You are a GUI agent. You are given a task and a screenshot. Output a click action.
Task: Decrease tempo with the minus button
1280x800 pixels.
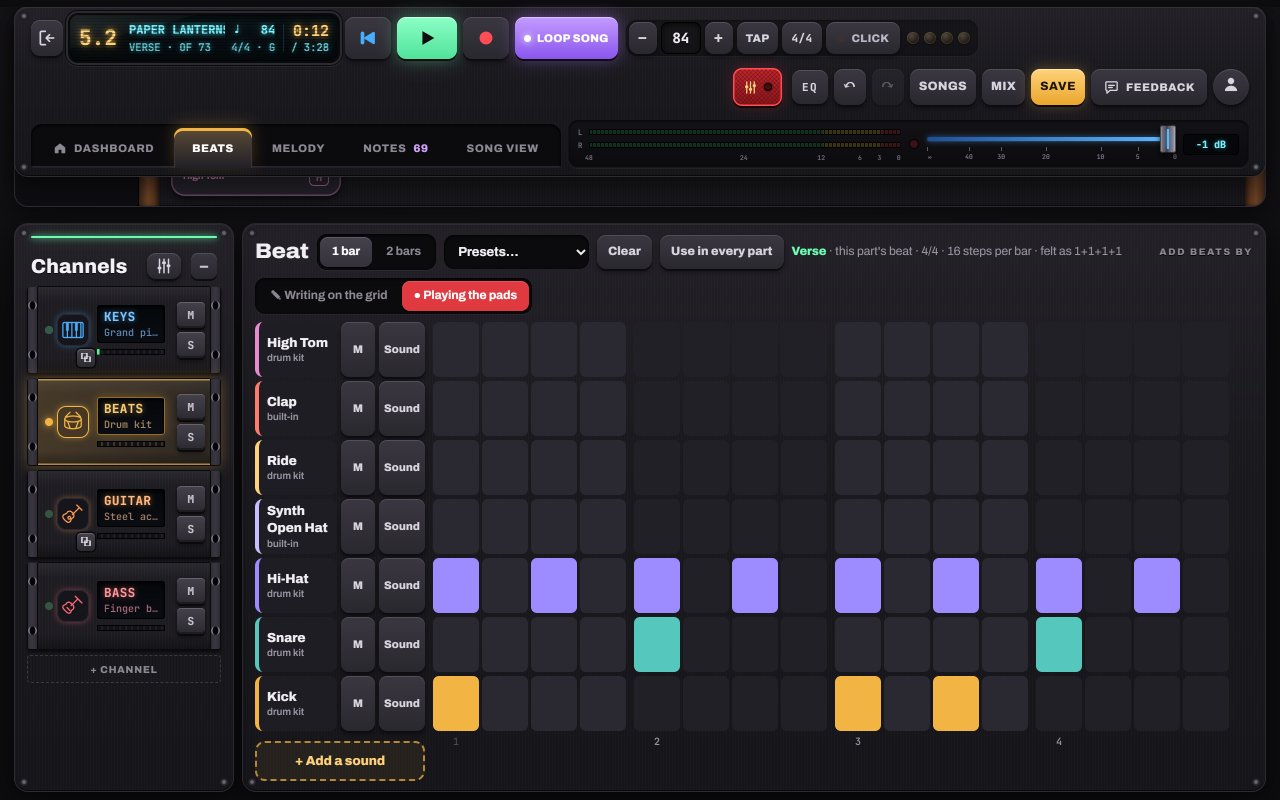(x=642, y=38)
